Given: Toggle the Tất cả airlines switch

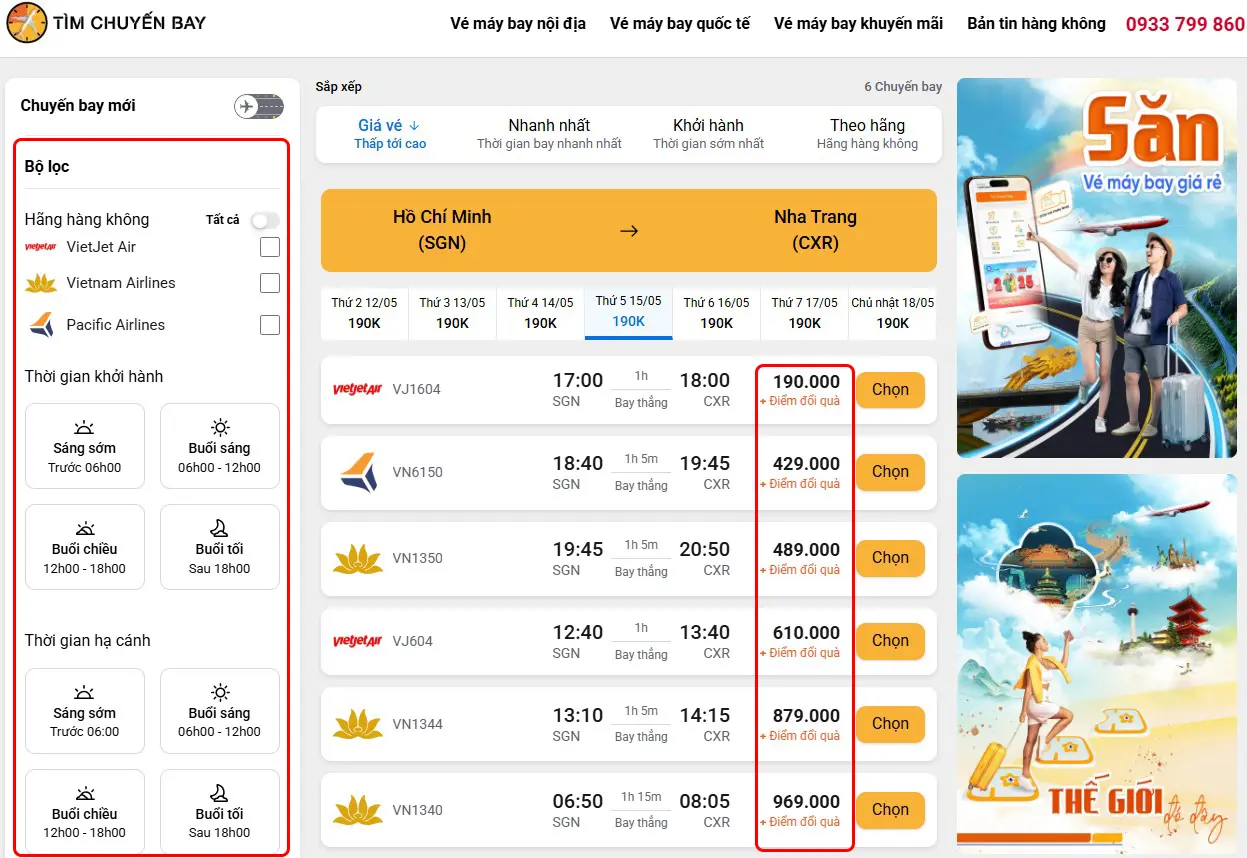Looking at the screenshot, I should point(265,220).
